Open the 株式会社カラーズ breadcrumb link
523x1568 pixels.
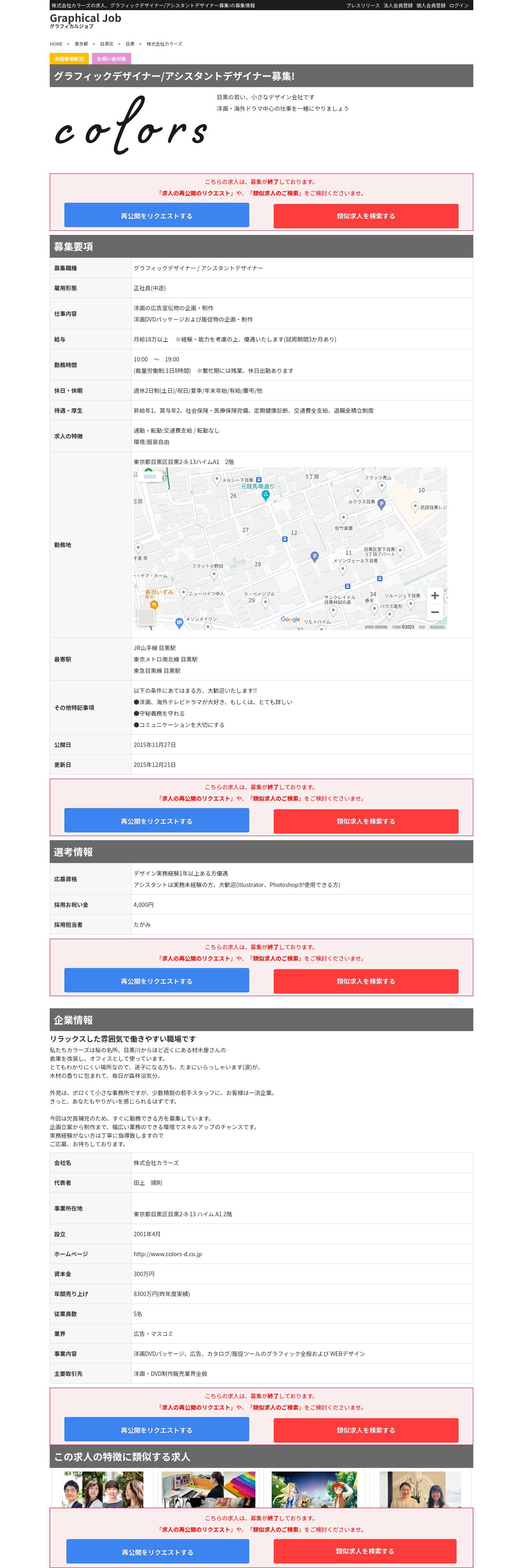[164, 44]
